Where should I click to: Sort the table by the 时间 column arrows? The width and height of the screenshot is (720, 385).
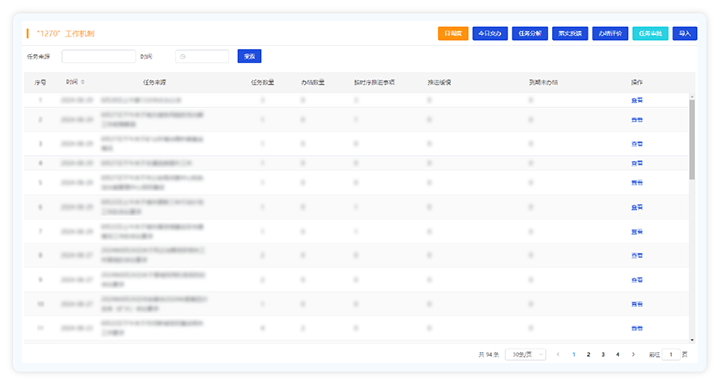click(x=83, y=82)
